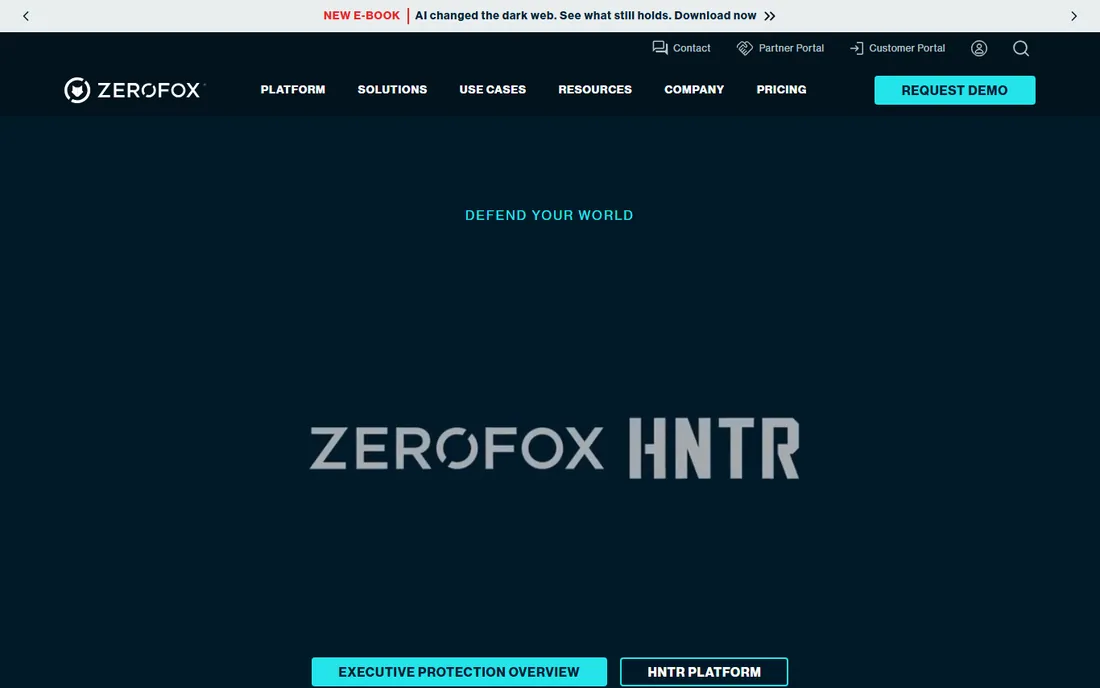Click the Defend Your World tagline

(x=549, y=215)
